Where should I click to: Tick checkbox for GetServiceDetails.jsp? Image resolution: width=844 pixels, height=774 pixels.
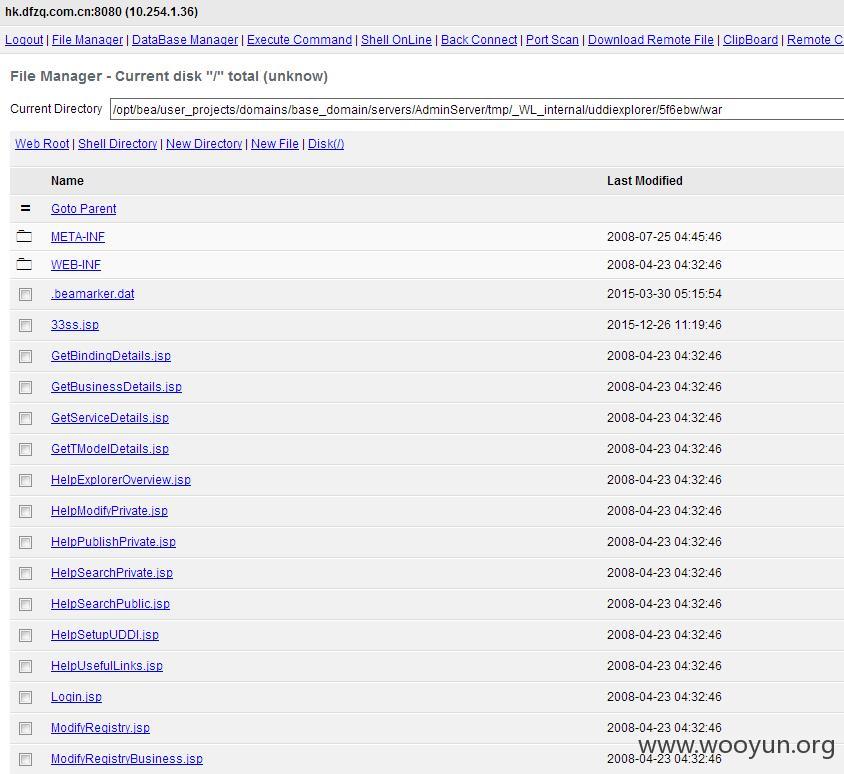click(25, 418)
